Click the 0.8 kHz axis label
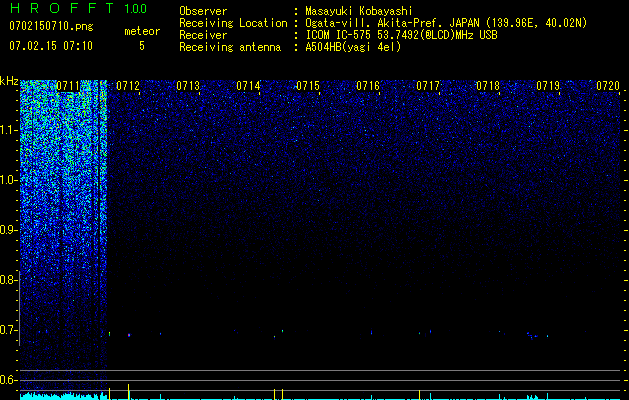This screenshot has width=629, height=400. tap(8, 280)
